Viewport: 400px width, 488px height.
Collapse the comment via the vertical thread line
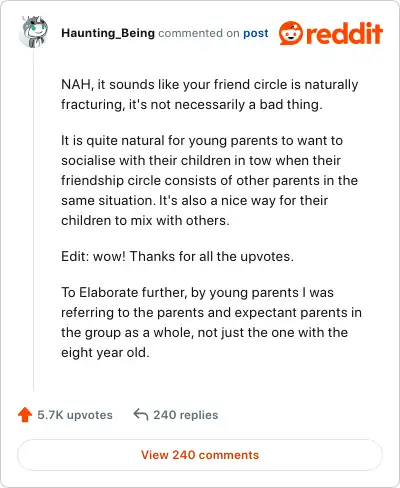coord(34,220)
